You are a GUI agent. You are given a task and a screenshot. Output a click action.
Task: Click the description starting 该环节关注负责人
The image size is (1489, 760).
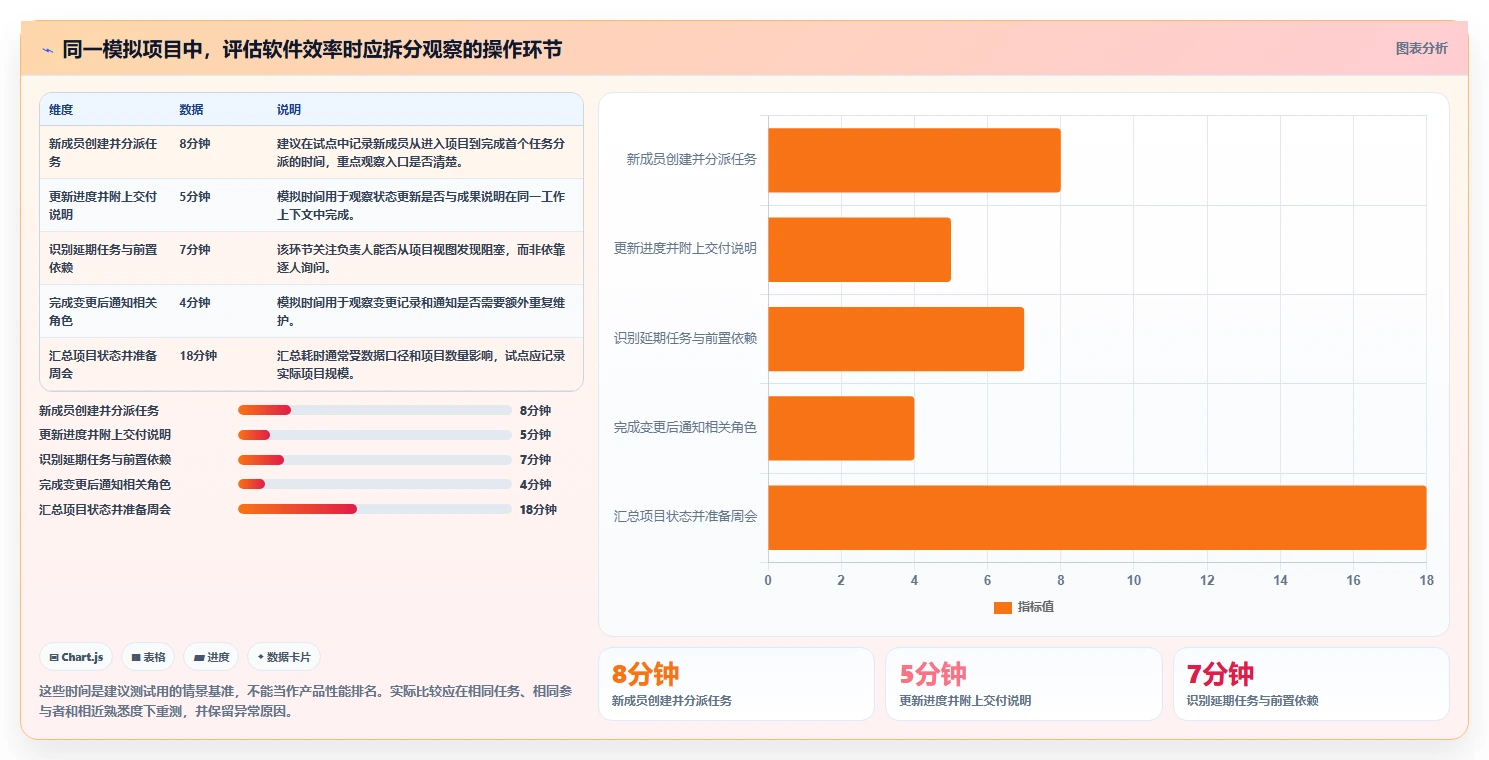(421, 258)
